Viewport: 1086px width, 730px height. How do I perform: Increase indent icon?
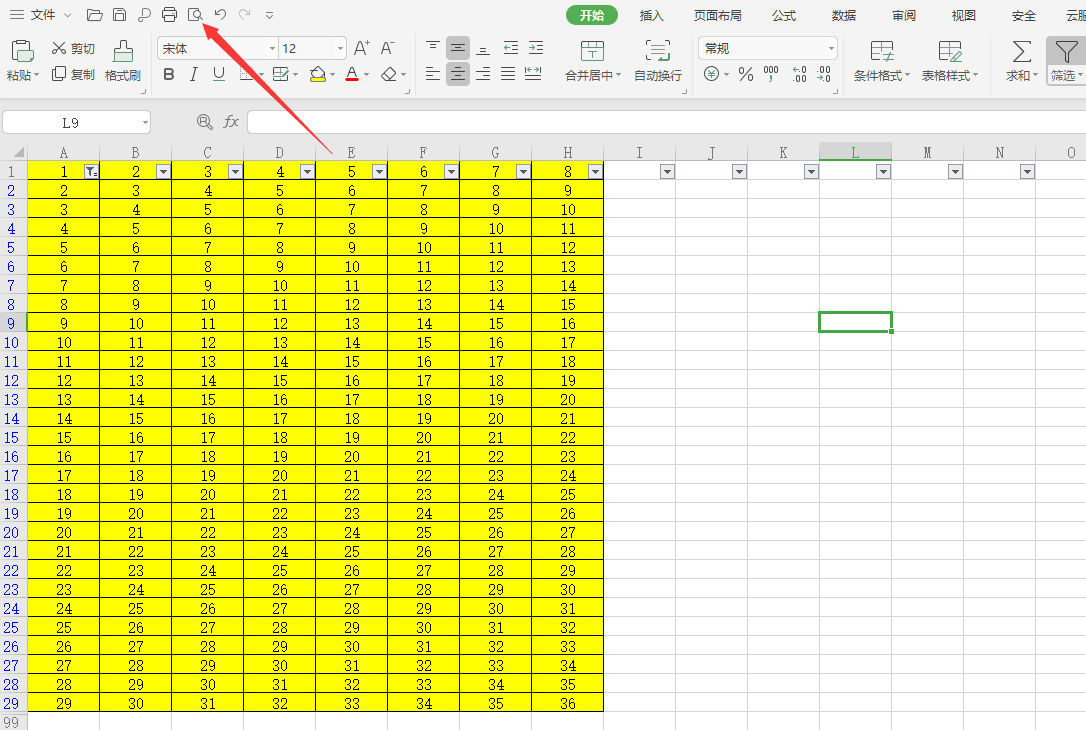(536, 48)
